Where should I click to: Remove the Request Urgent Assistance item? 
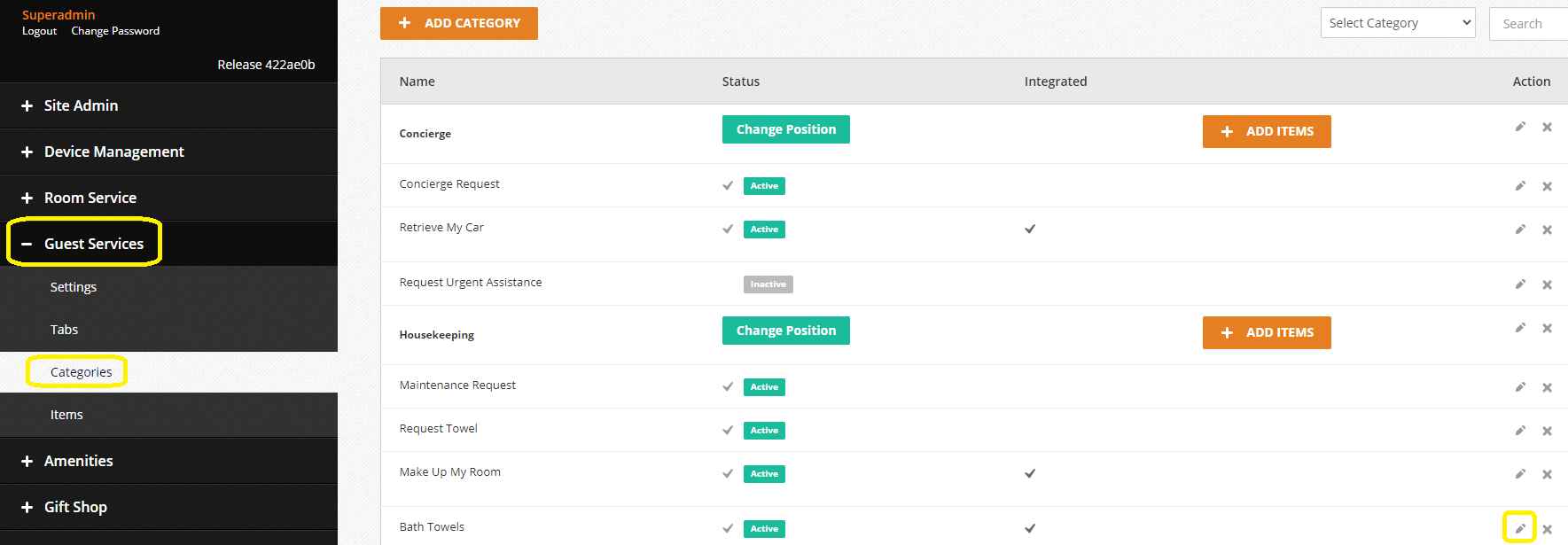tap(1547, 284)
